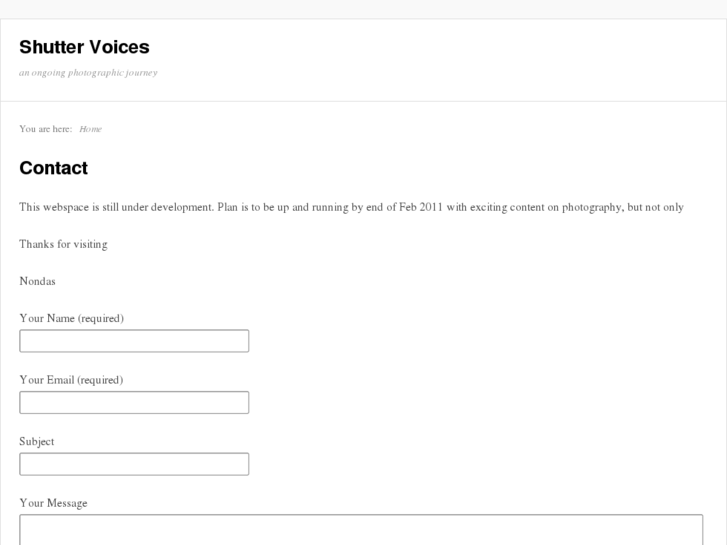
Task: Select the Subject text box
Action: pos(134,464)
